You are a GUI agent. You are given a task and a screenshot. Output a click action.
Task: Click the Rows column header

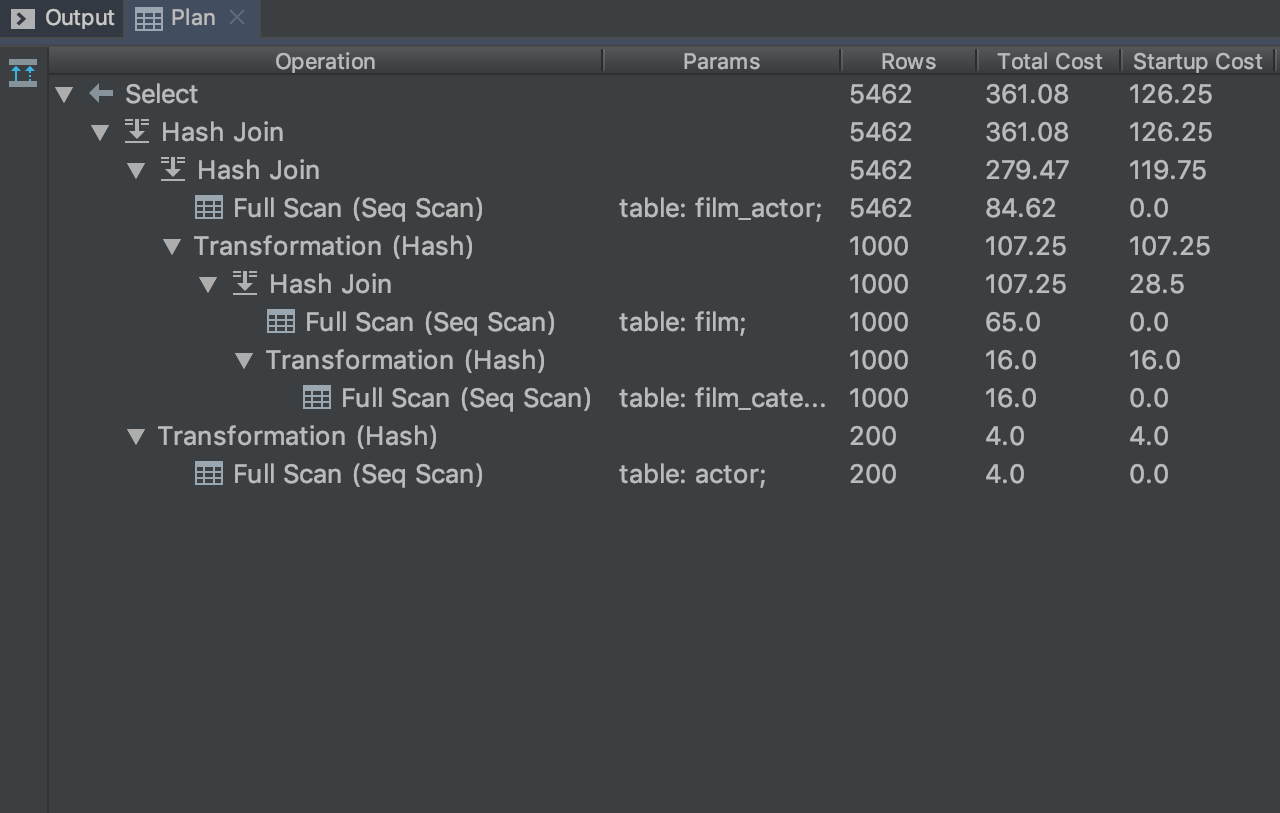click(908, 61)
